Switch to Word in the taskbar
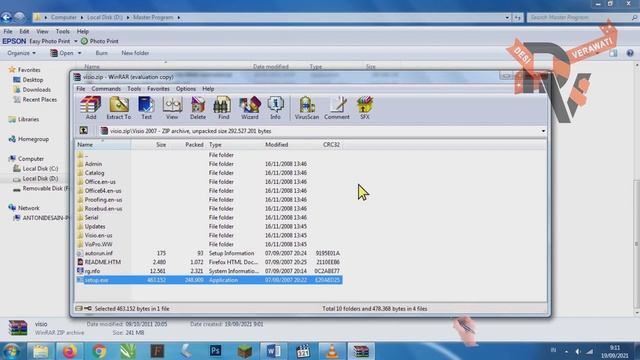The width and height of the screenshot is (640, 360). point(273,351)
